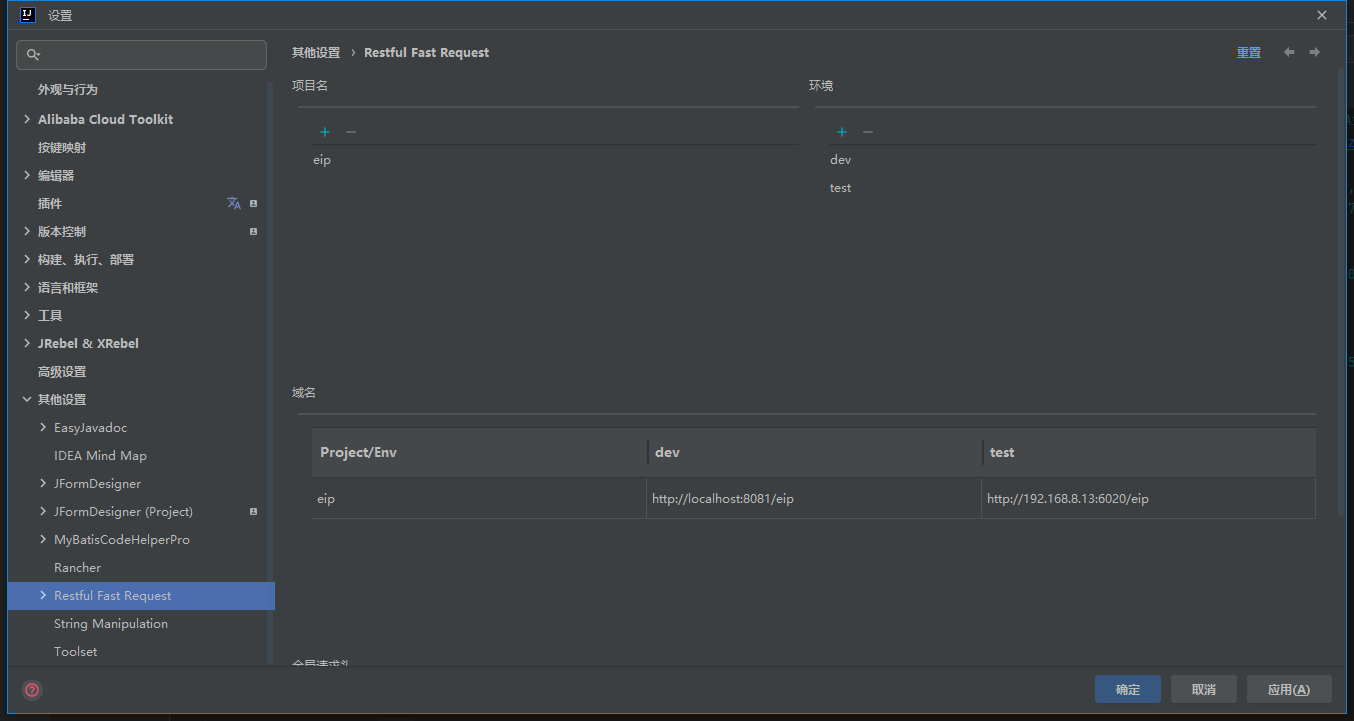Screen dimensions: 1354x721
Task: Select the Rancher settings page
Action: pyautogui.click(x=78, y=567)
